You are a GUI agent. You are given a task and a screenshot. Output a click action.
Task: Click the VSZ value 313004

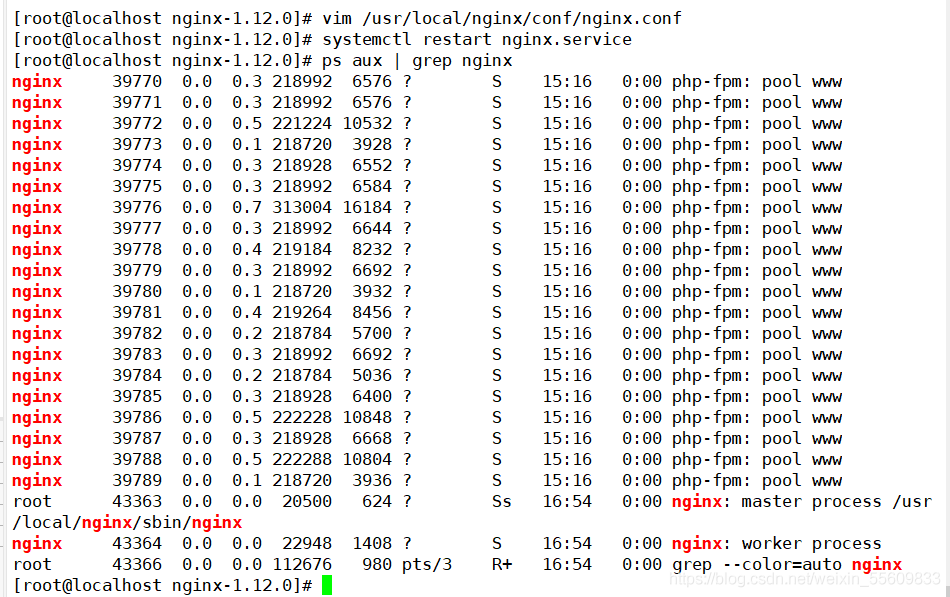[x=302, y=208]
